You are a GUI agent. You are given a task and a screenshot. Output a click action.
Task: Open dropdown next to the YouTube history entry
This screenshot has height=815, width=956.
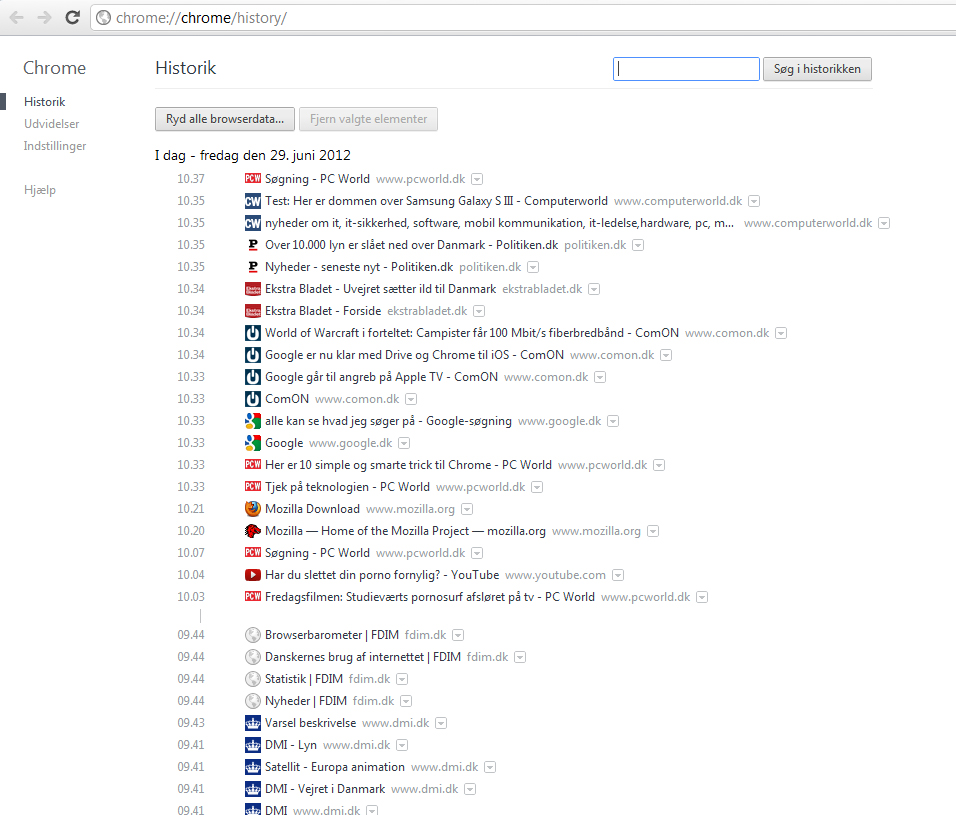(618, 575)
